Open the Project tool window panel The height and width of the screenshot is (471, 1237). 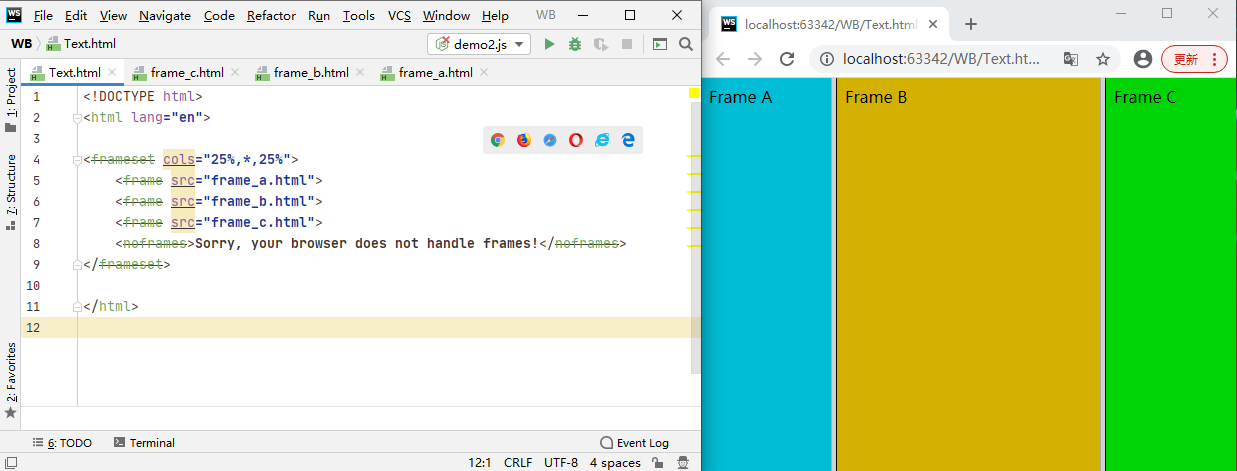point(11,93)
